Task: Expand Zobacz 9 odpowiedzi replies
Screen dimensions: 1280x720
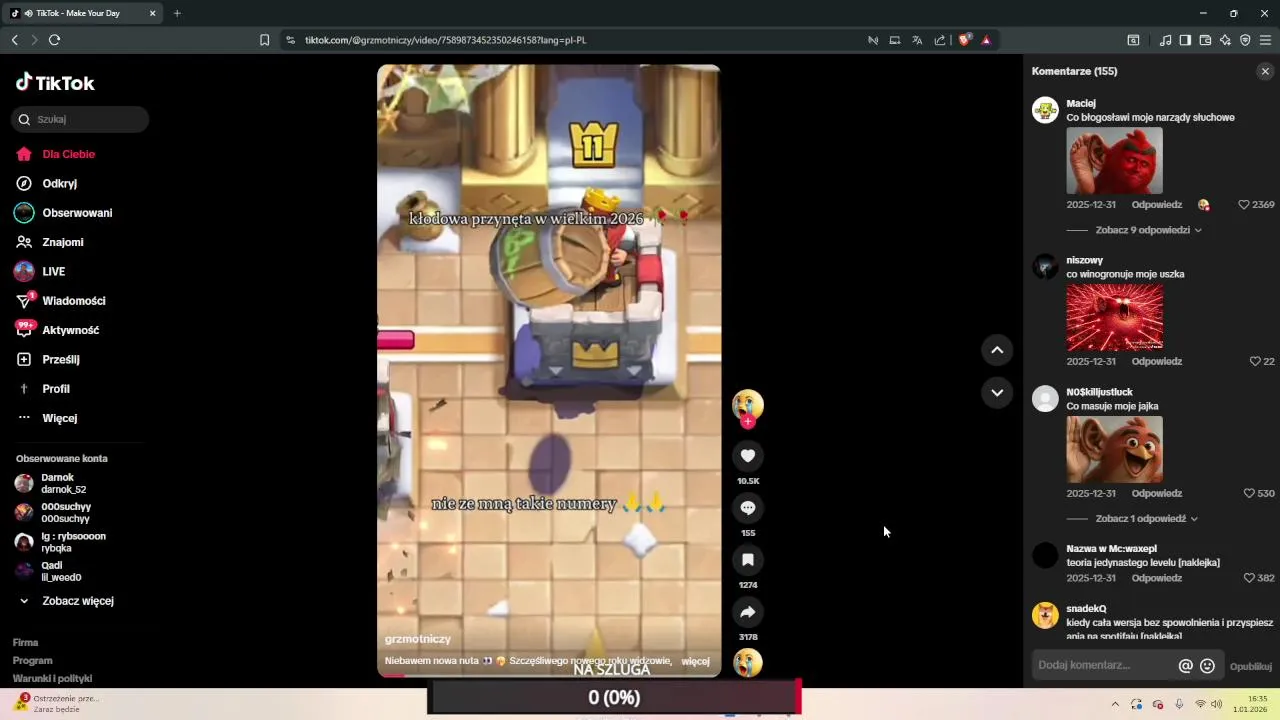Action: (x=1149, y=230)
